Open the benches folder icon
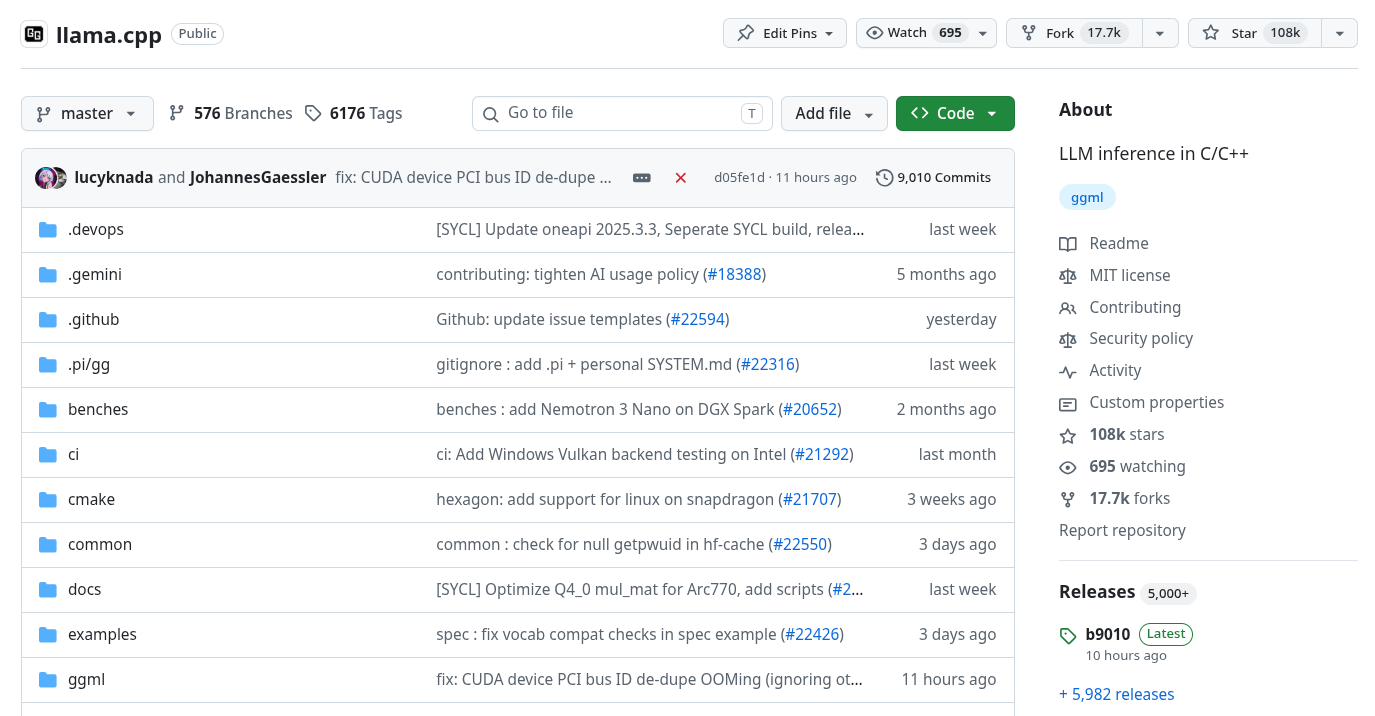 click(x=47, y=410)
